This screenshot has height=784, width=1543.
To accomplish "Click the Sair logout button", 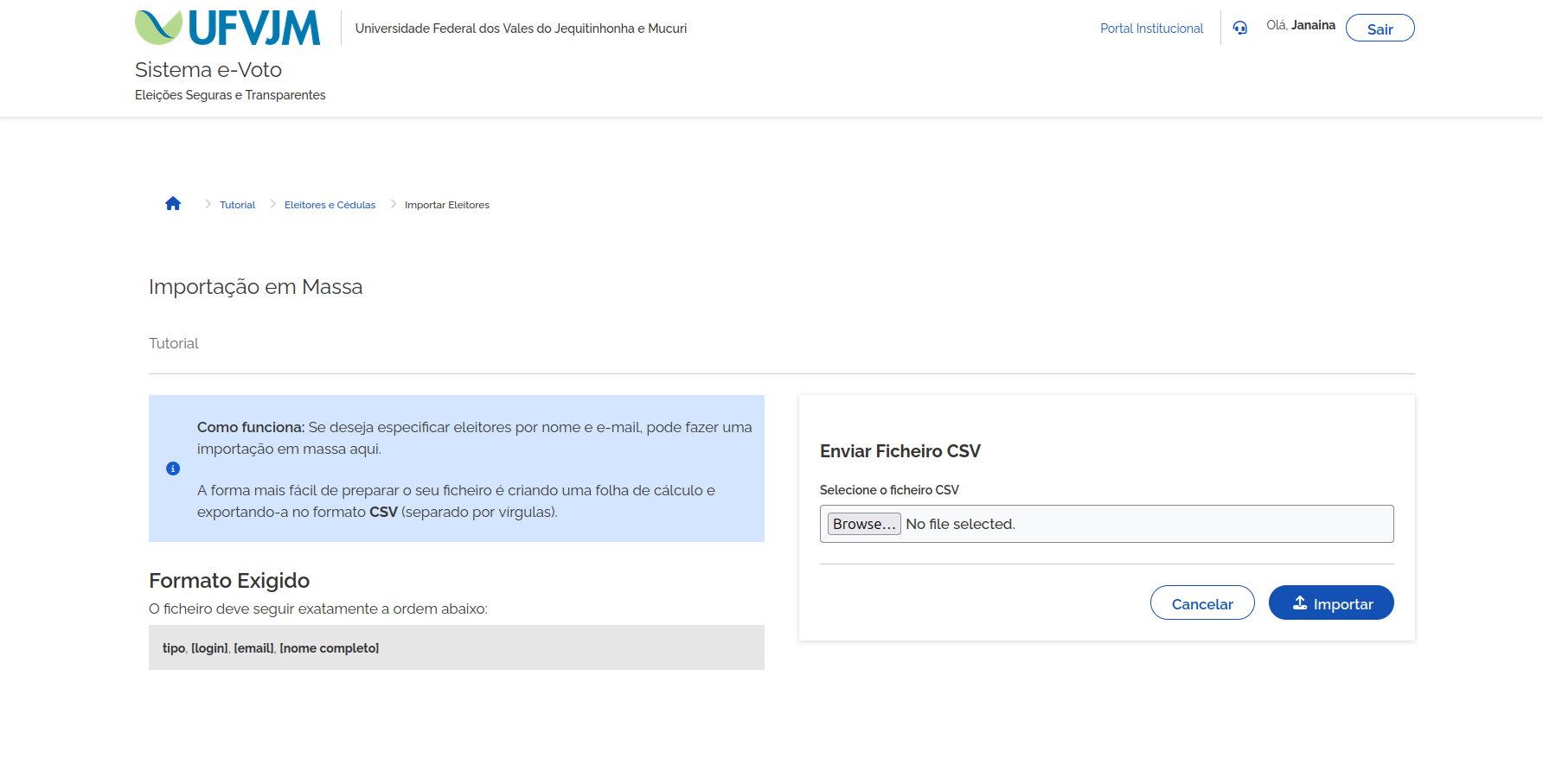I will [1380, 29].
